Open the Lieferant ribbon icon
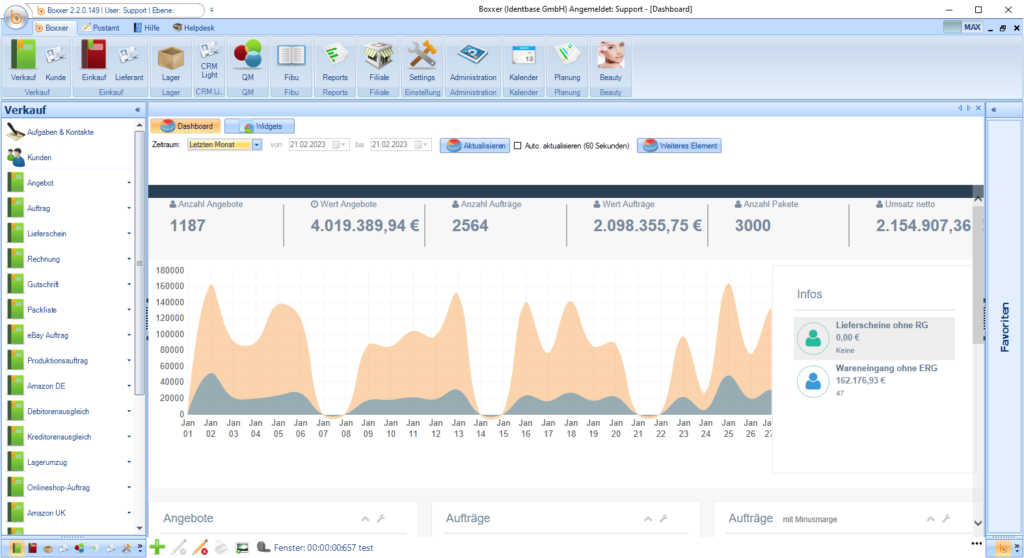This screenshot has width=1024, height=558. pyautogui.click(x=129, y=61)
